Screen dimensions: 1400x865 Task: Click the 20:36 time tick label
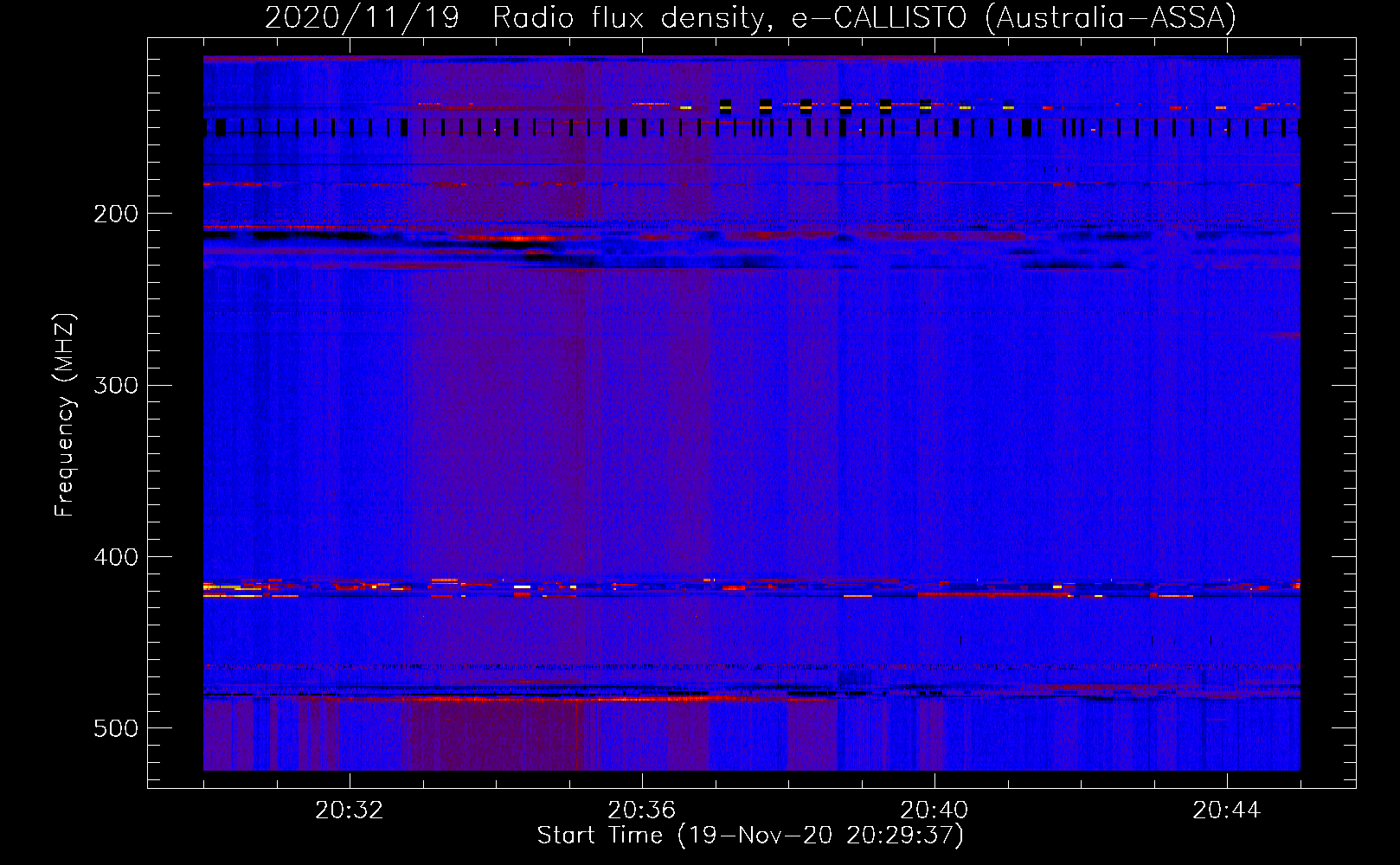click(641, 811)
